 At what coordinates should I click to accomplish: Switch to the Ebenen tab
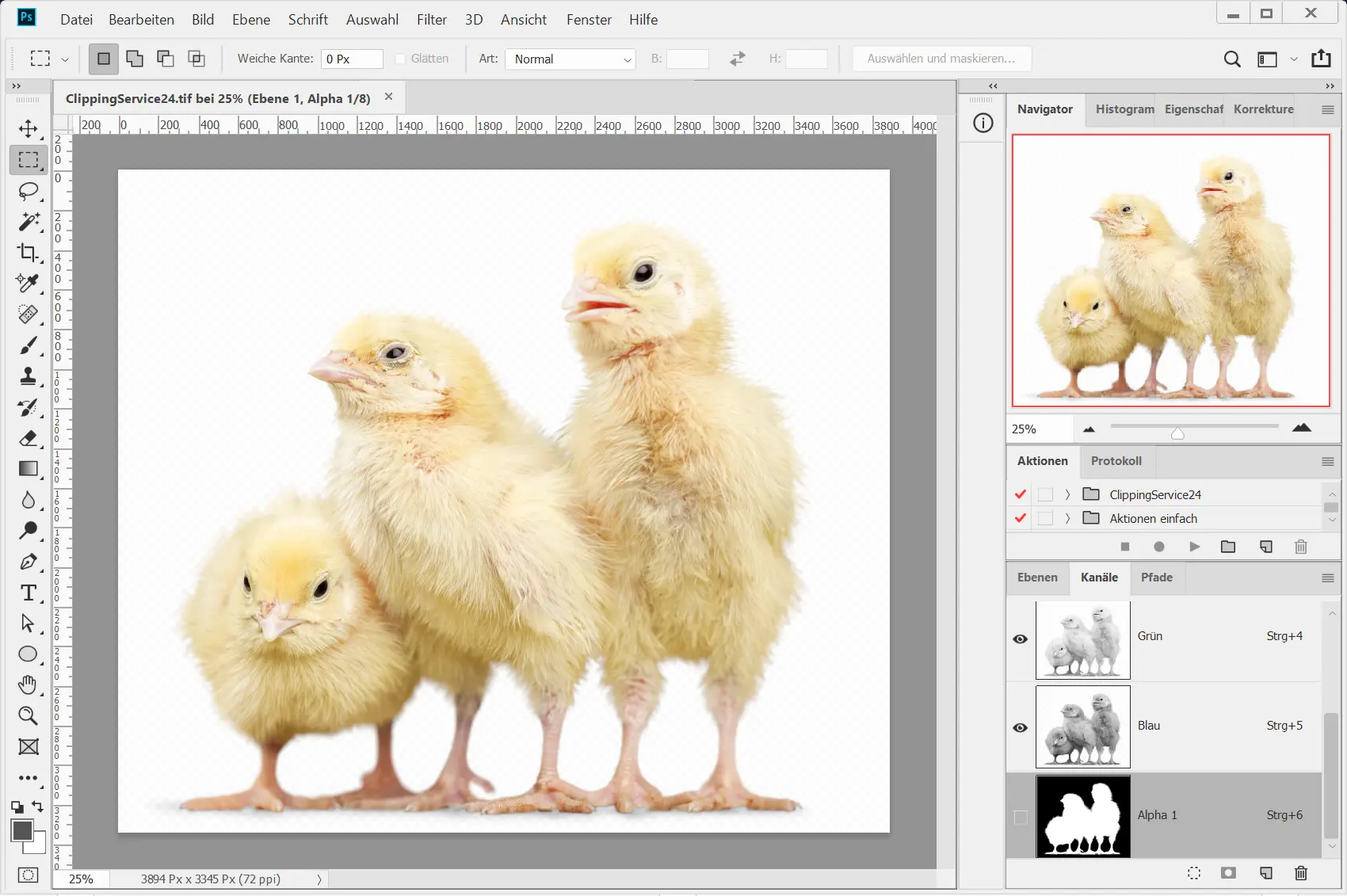pyautogui.click(x=1037, y=578)
